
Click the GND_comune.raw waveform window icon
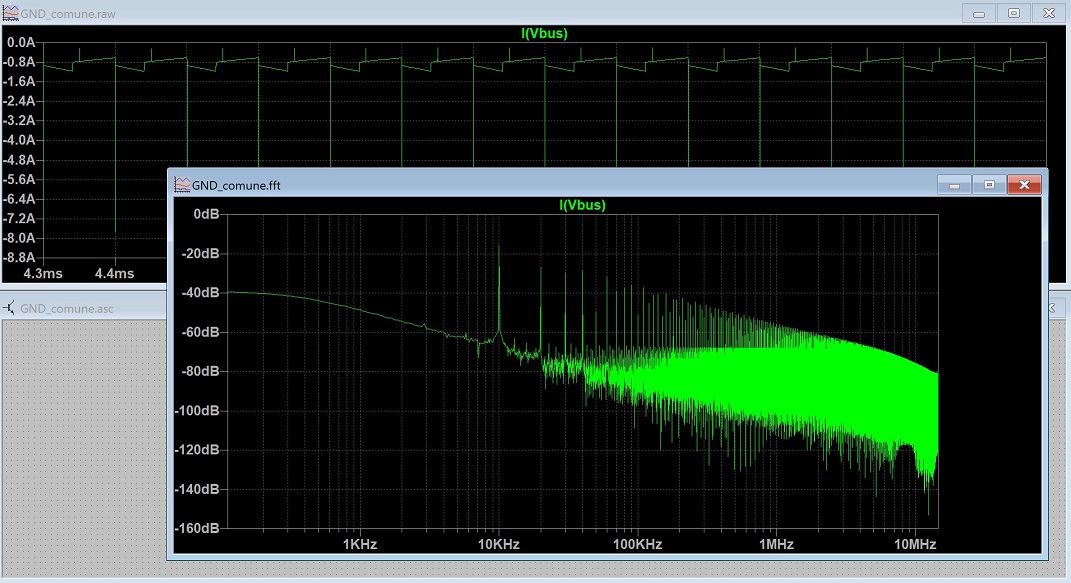pos(10,13)
